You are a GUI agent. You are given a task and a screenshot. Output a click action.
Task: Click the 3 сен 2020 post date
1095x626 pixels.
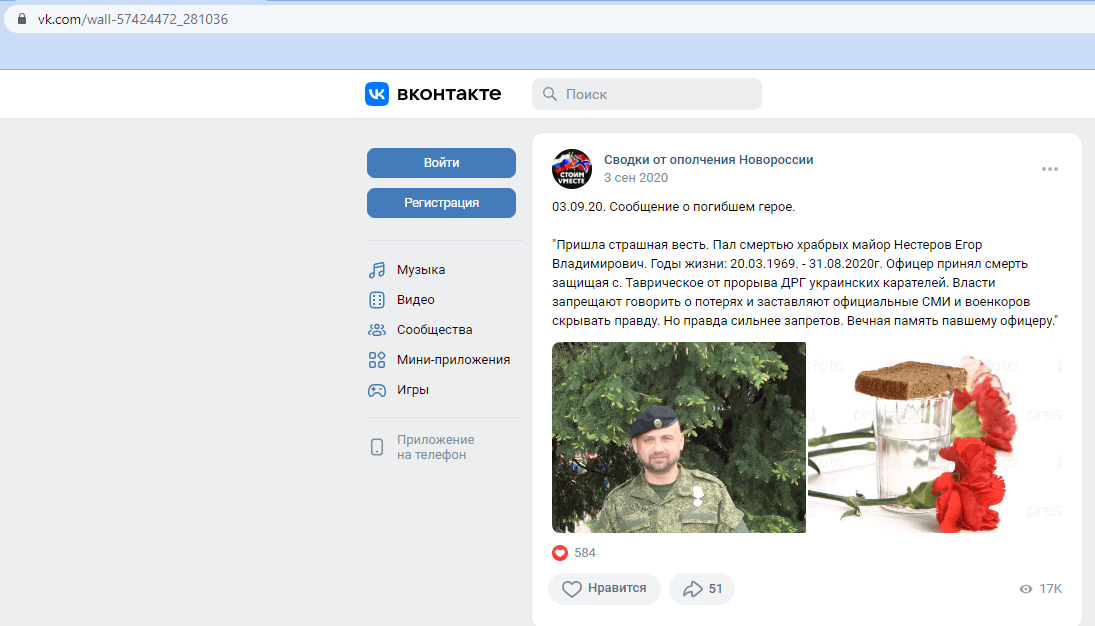(635, 177)
